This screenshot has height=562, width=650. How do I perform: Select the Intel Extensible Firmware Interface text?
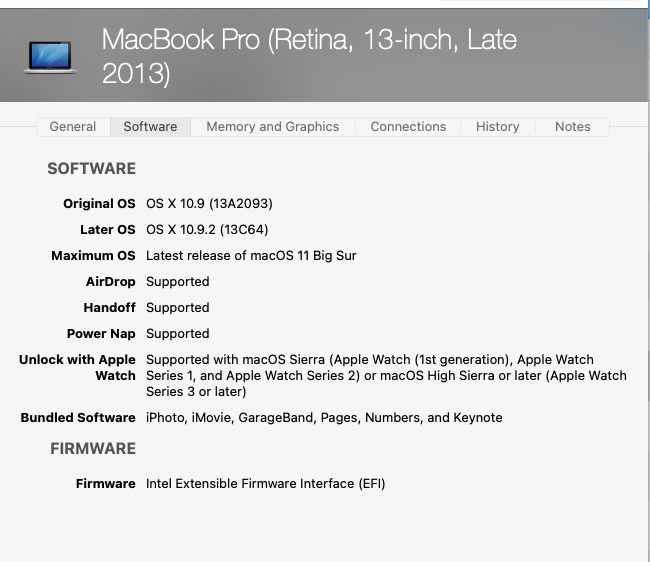click(265, 484)
